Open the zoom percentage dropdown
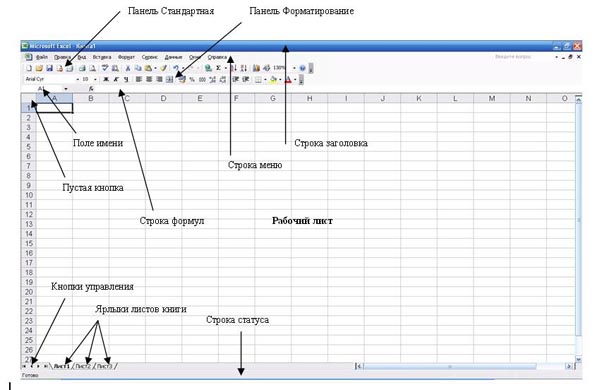Image resolution: width=600 pixels, height=390 pixels. (x=294, y=68)
